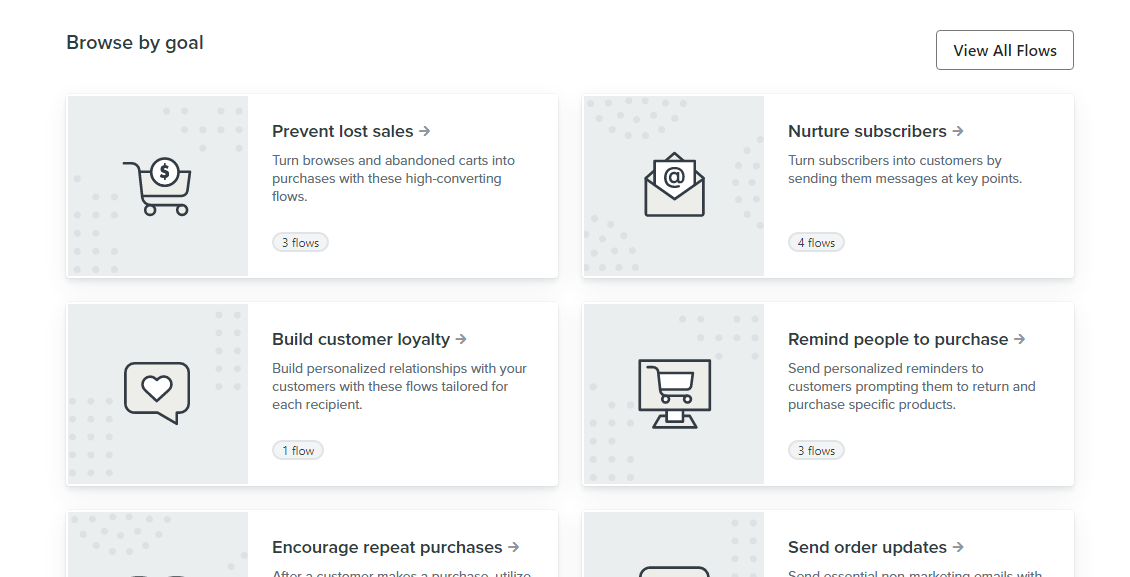Viewport: 1130px width, 577px height.
Task: Go to Encourage repeat purchases flows
Action: click(x=386, y=547)
